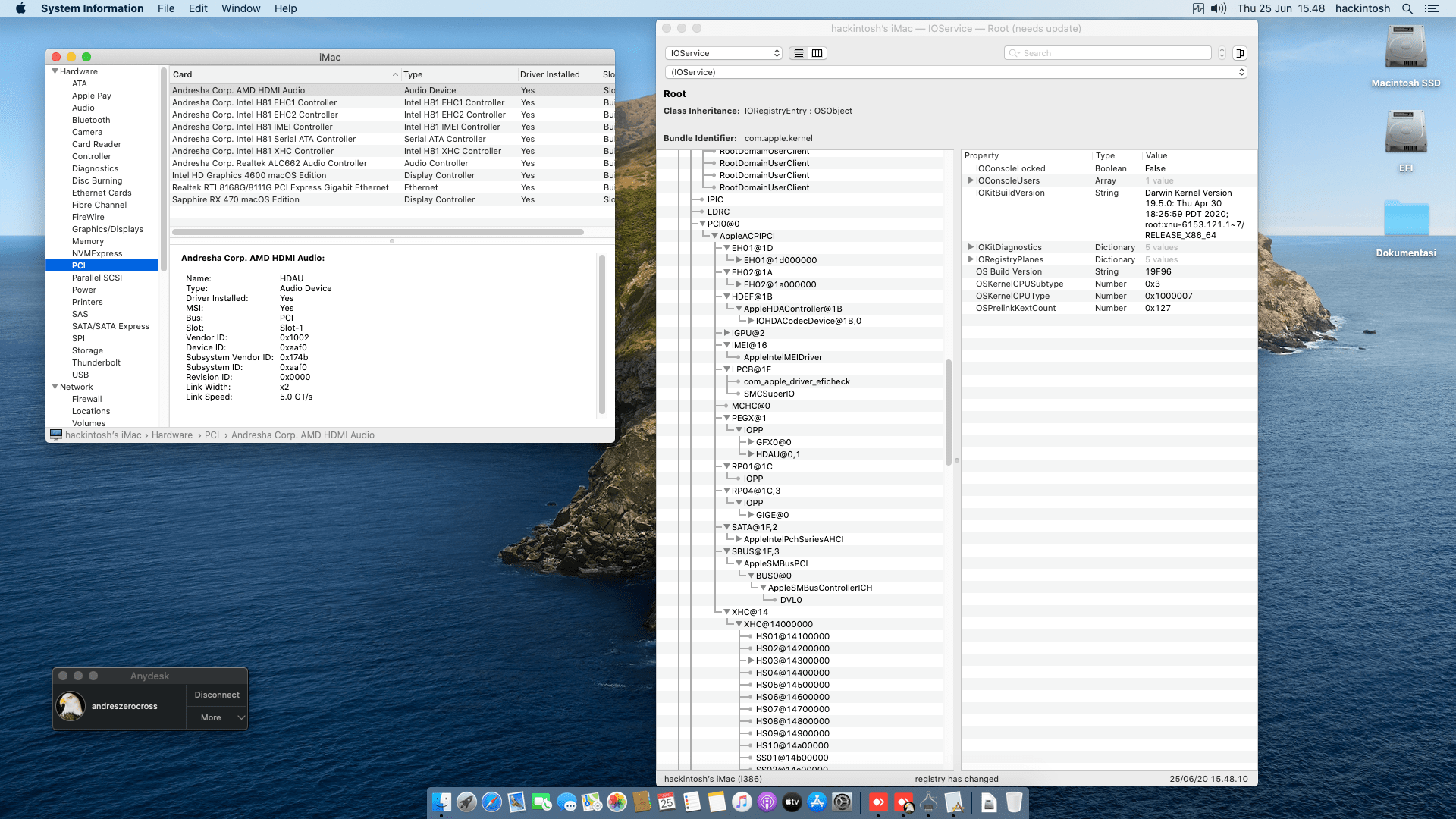Viewport: 1456px width, 819px height.
Task: Click PCI table horizontal scrollbar
Action: [378, 232]
